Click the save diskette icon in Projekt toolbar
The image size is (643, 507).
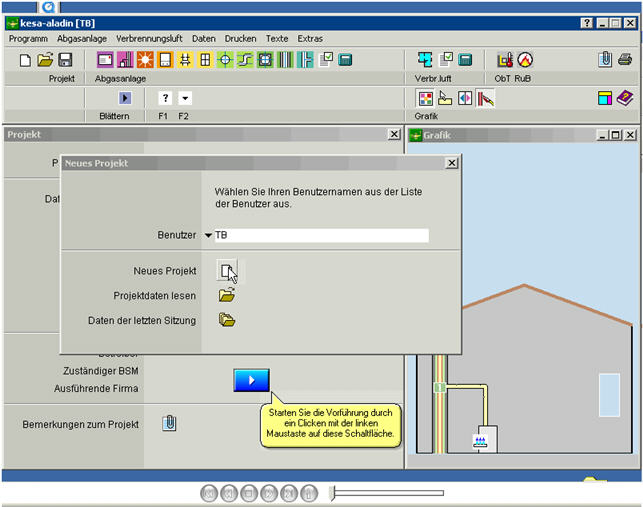coord(65,60)
